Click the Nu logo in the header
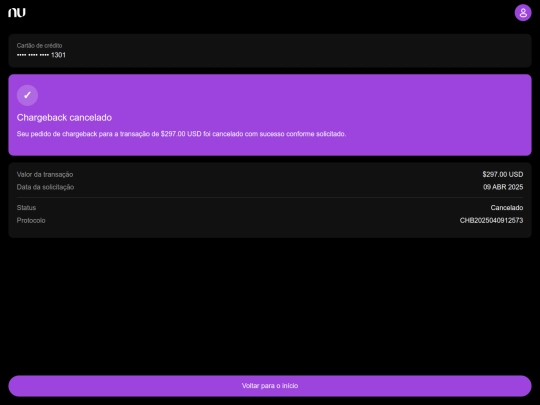 (17, 13)
